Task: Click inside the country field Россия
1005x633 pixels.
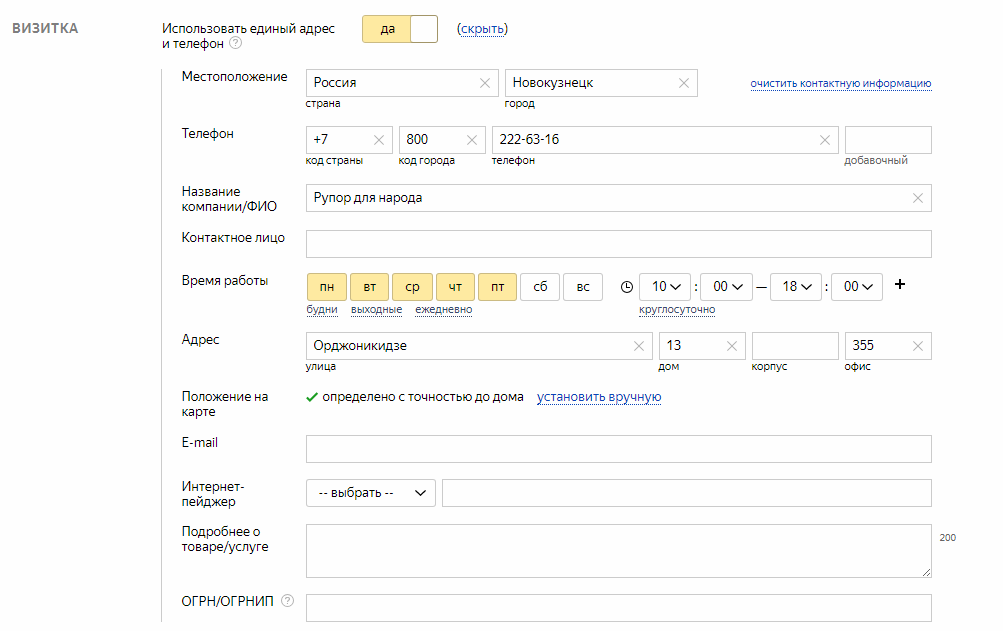Action: coord(402,83)
